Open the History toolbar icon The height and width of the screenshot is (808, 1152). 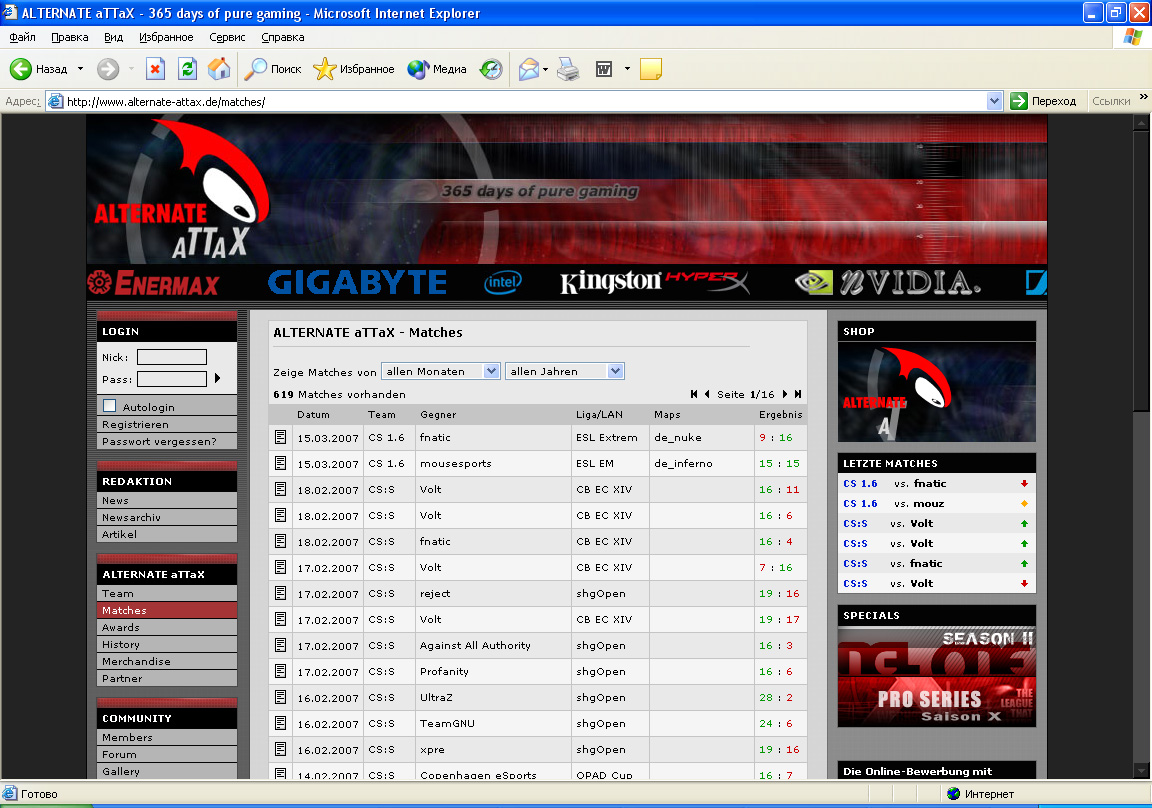pos(490,69)
